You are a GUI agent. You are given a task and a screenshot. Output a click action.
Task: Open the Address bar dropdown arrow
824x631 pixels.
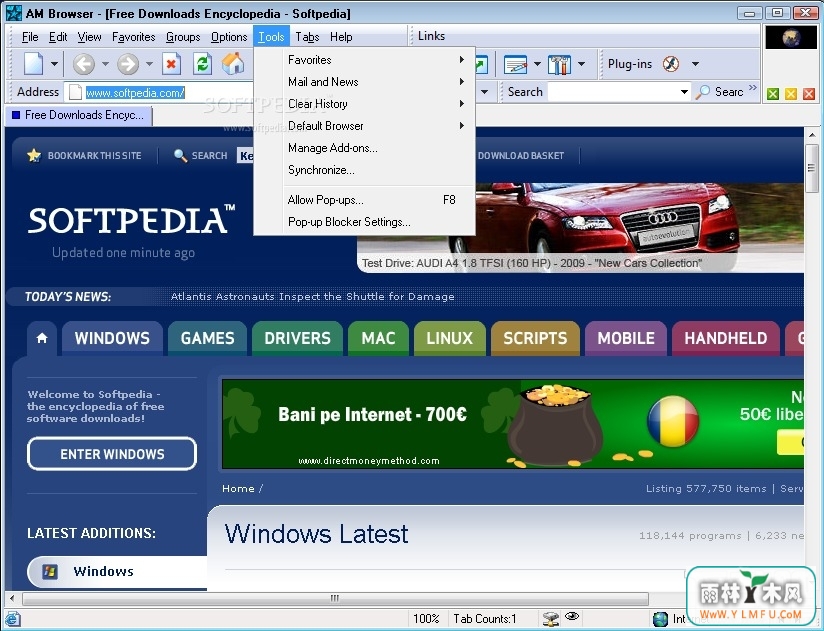(x=485, y=92)
